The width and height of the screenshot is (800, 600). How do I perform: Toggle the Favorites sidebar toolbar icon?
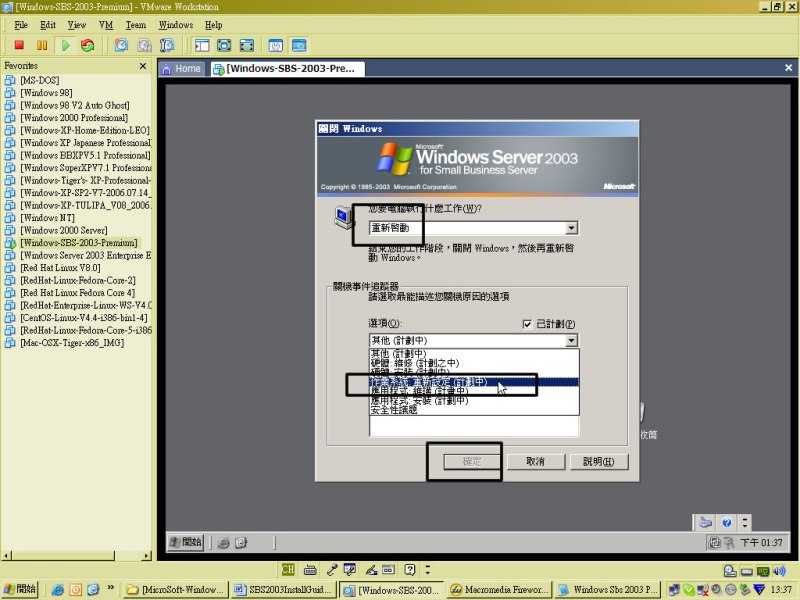point(202,45)
